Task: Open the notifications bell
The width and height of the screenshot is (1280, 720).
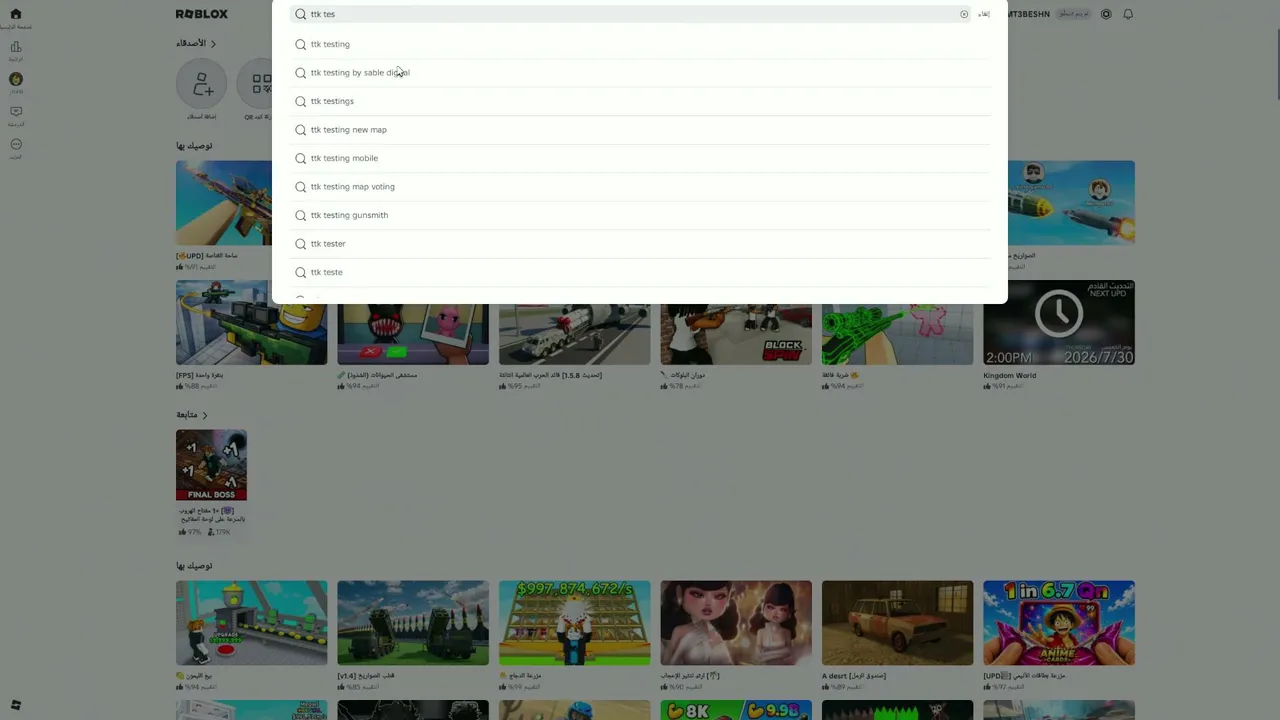Action: pyautogui.click(x=1128, y=14)
